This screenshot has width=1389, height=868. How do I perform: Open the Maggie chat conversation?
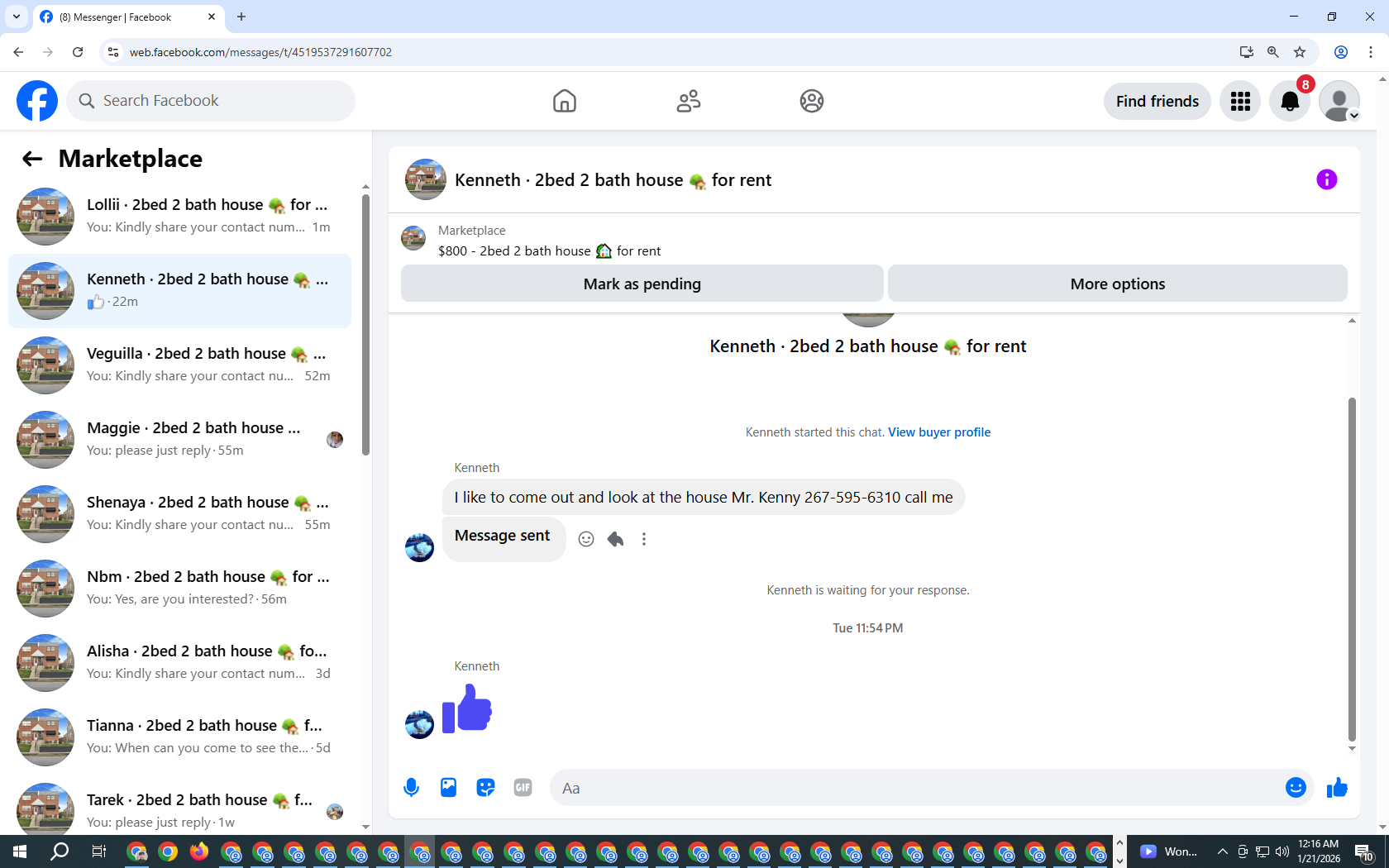pos(179,440)
